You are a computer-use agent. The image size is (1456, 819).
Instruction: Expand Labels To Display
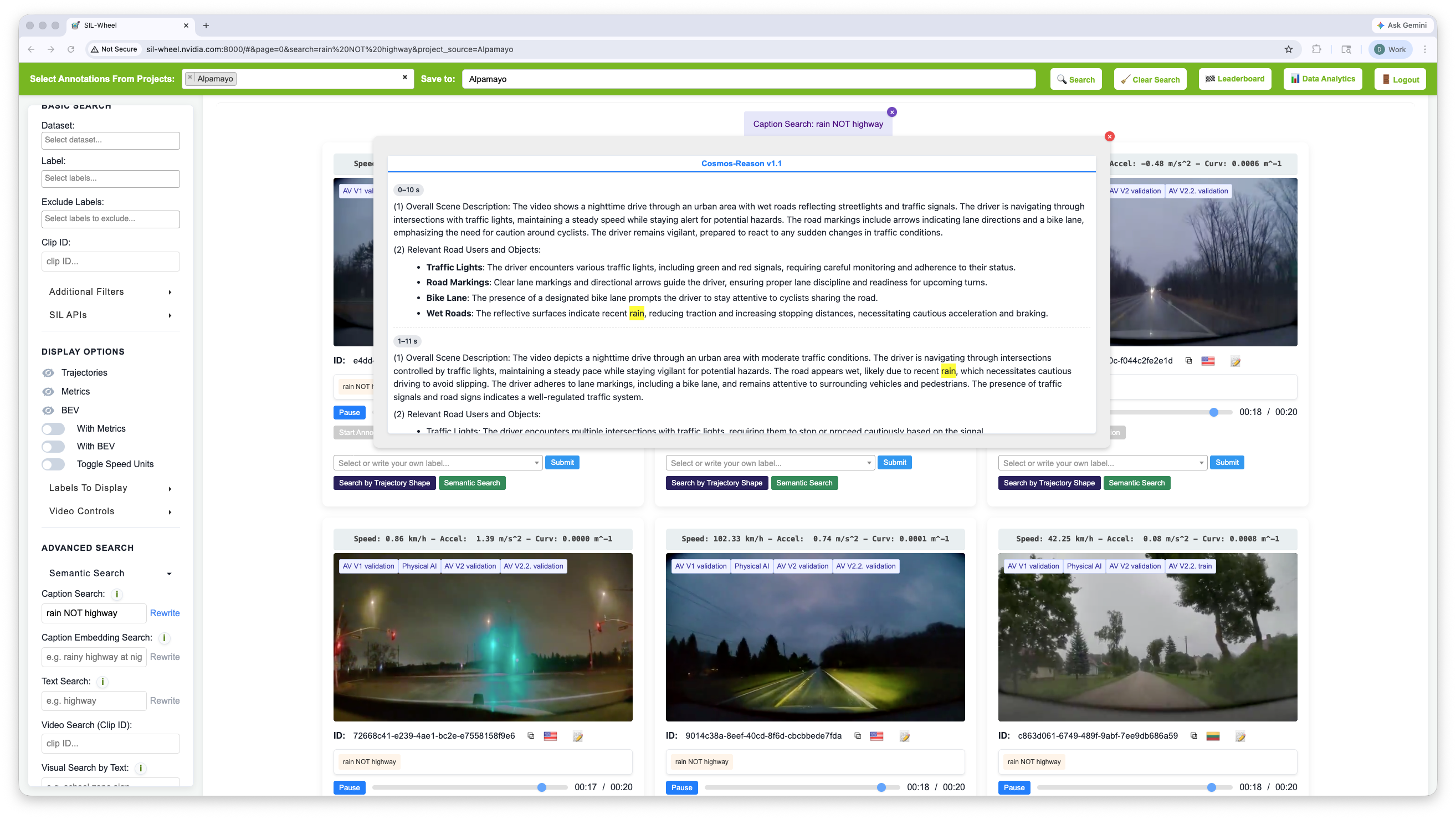point(110,488)
